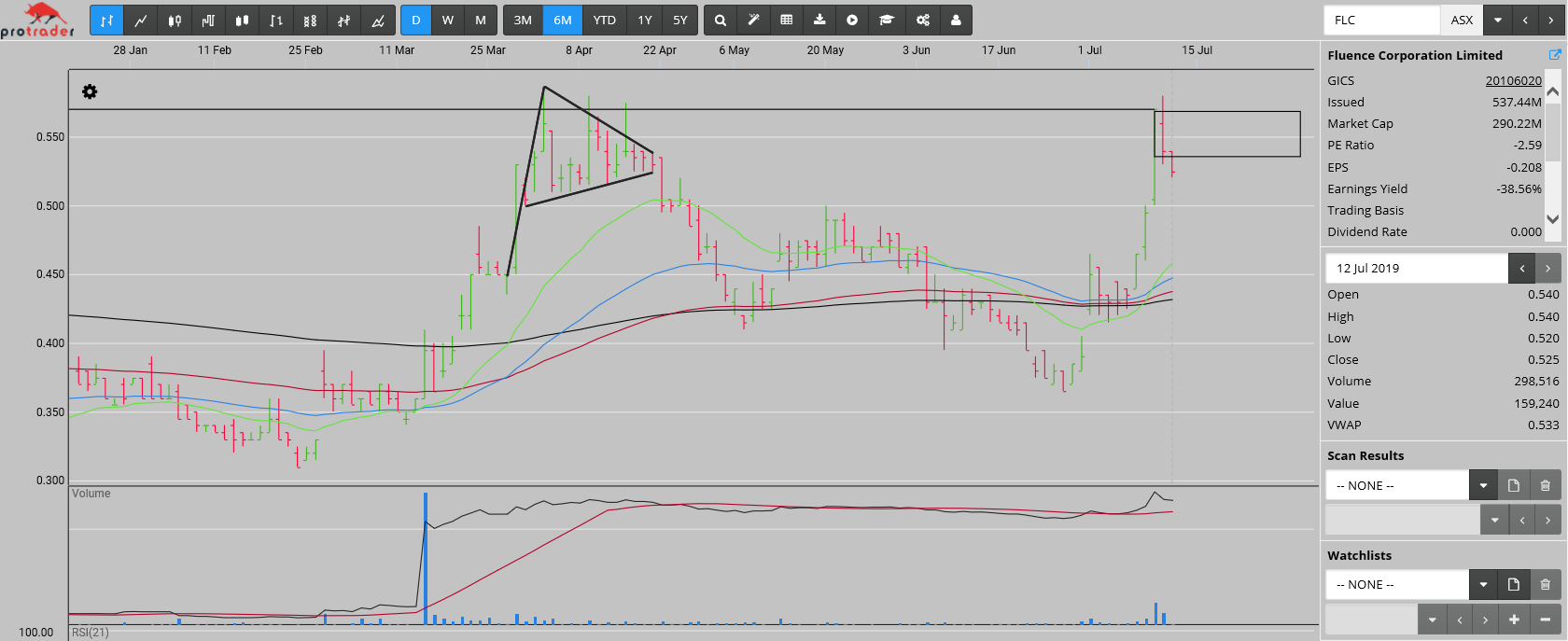Screen dimensions: 1568x641
Task: Click the Fluence Corporation Limited title
Action: tap(1415, 56)
